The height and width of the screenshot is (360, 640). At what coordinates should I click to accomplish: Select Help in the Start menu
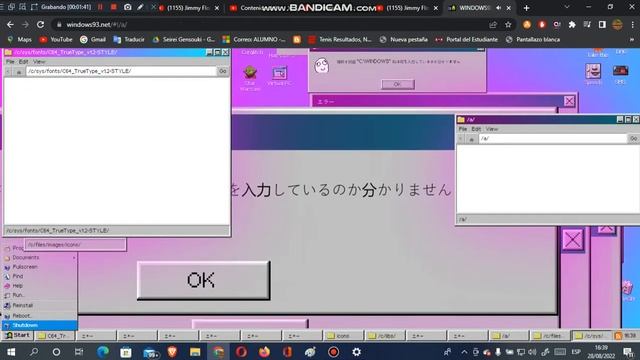[x=40, y=286]
